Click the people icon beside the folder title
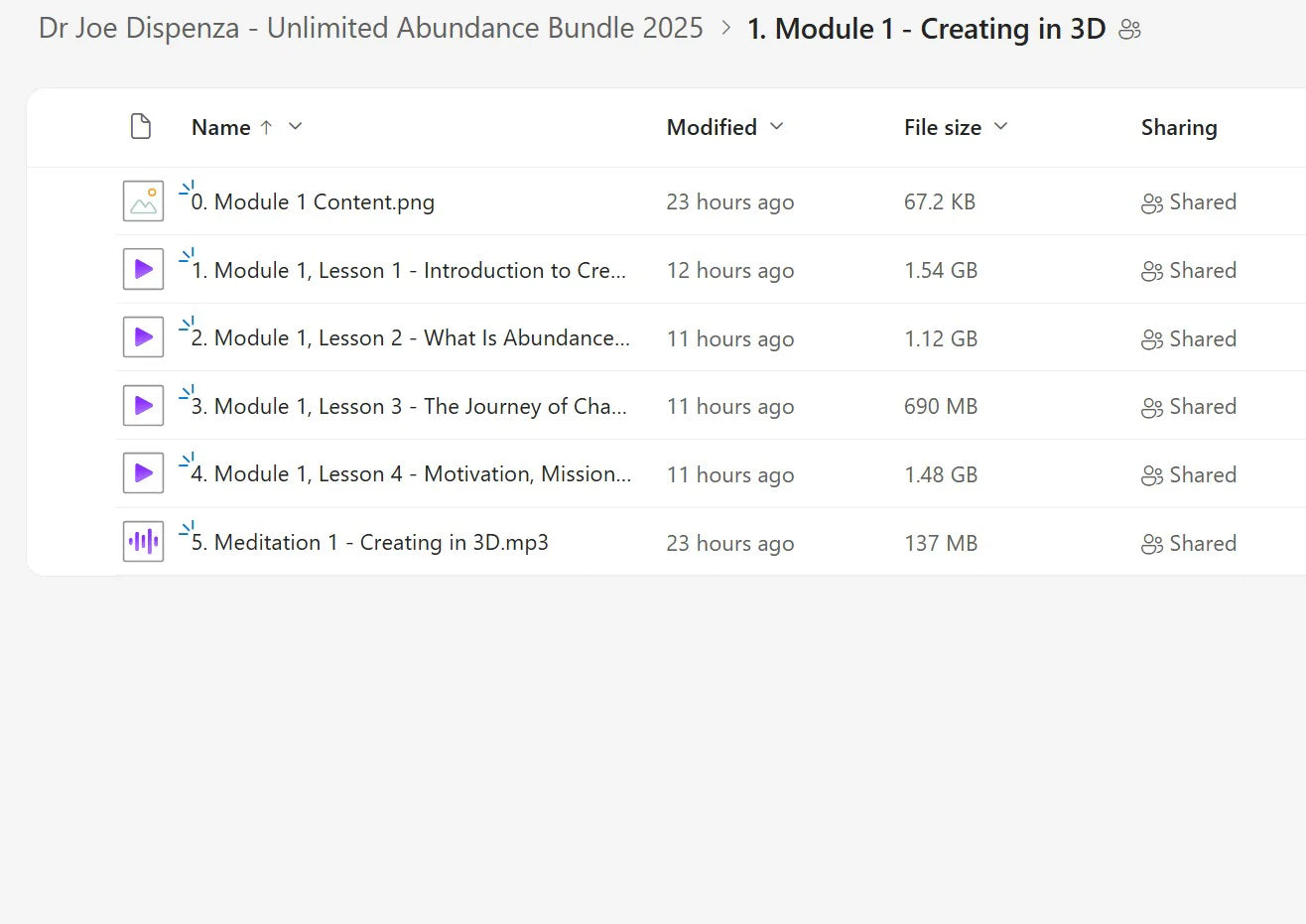 point(1130,30)
